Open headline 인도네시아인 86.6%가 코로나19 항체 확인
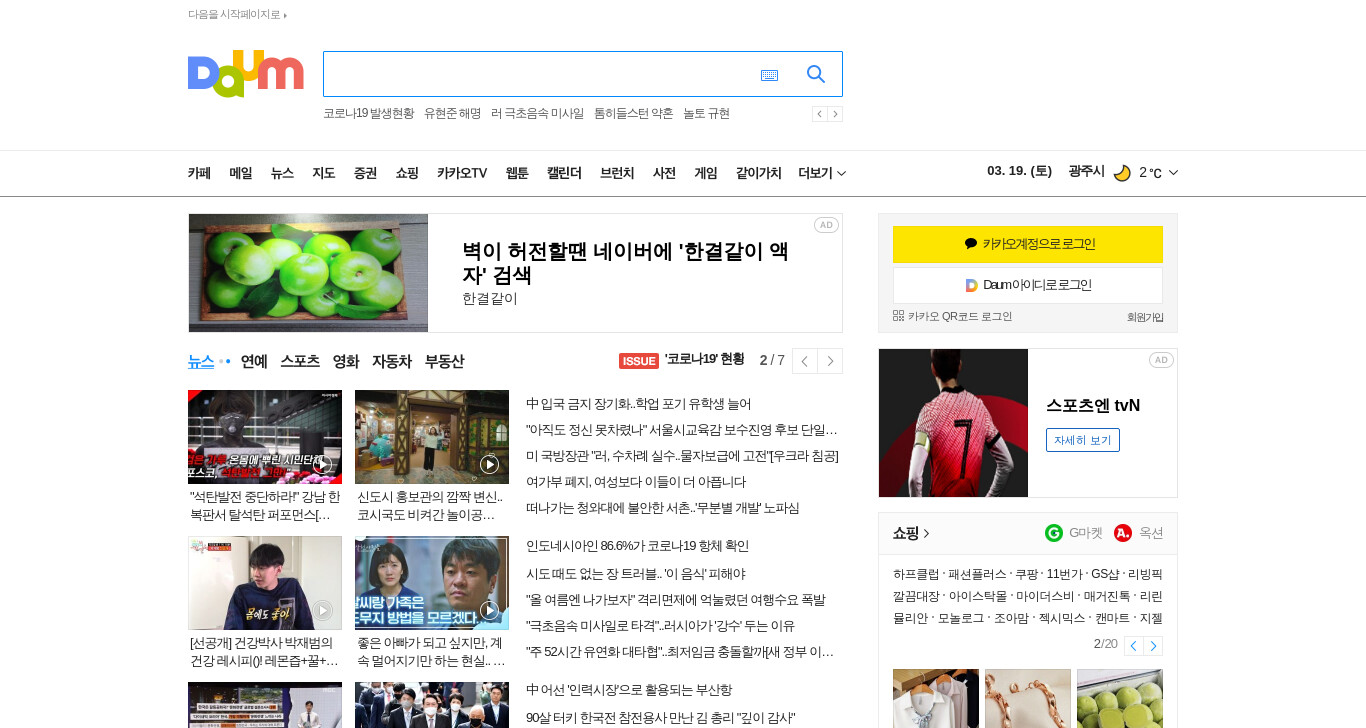 637,546
